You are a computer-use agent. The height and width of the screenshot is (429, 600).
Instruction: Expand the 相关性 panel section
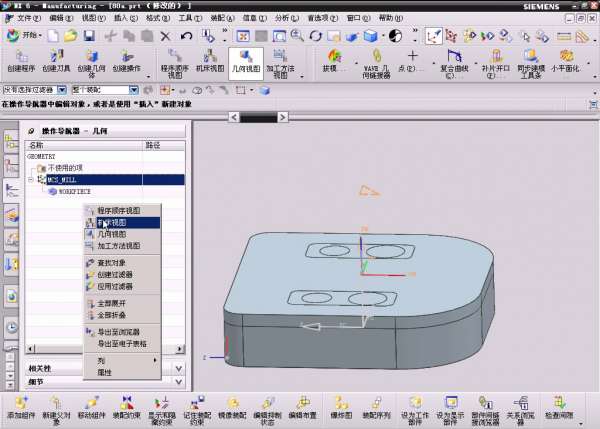coord(179,369)
